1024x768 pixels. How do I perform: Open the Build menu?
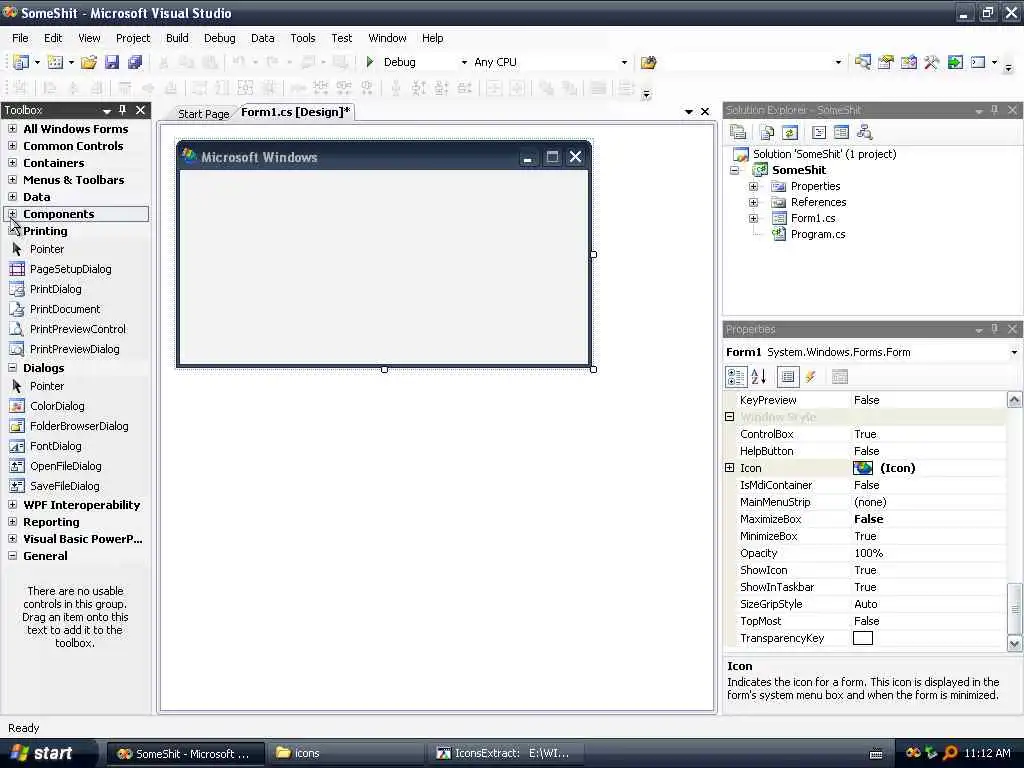point(177,38)
